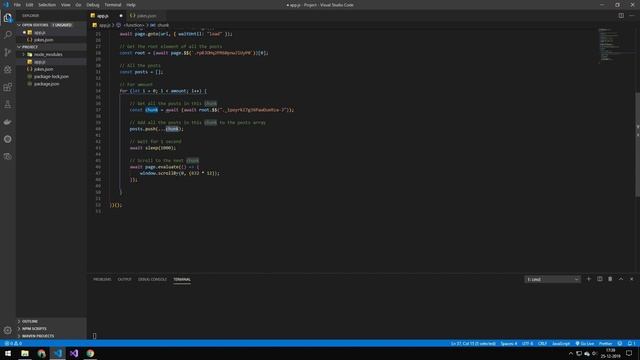The image size is (640, 360).
Task: Open the Go menu
Action: (x=78, y=5)
